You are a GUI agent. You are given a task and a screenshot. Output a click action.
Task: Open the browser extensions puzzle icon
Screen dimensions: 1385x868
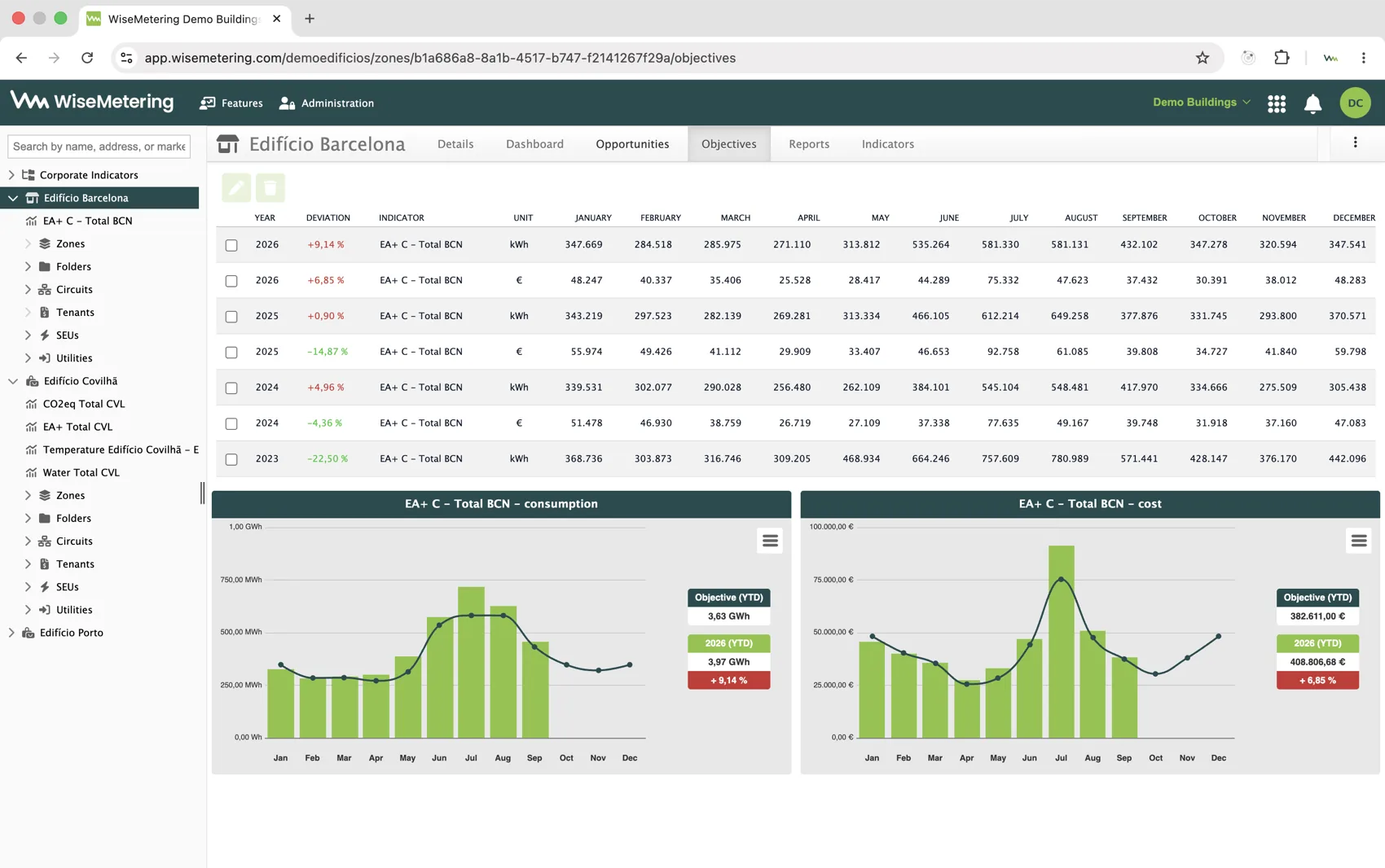[1282, 58]
